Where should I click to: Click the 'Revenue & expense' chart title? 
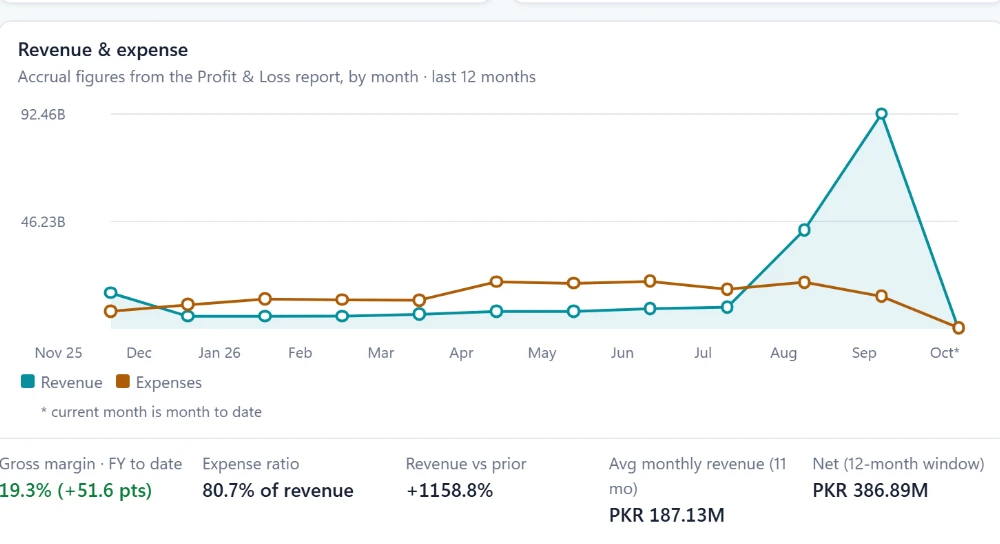pos(103,50)
